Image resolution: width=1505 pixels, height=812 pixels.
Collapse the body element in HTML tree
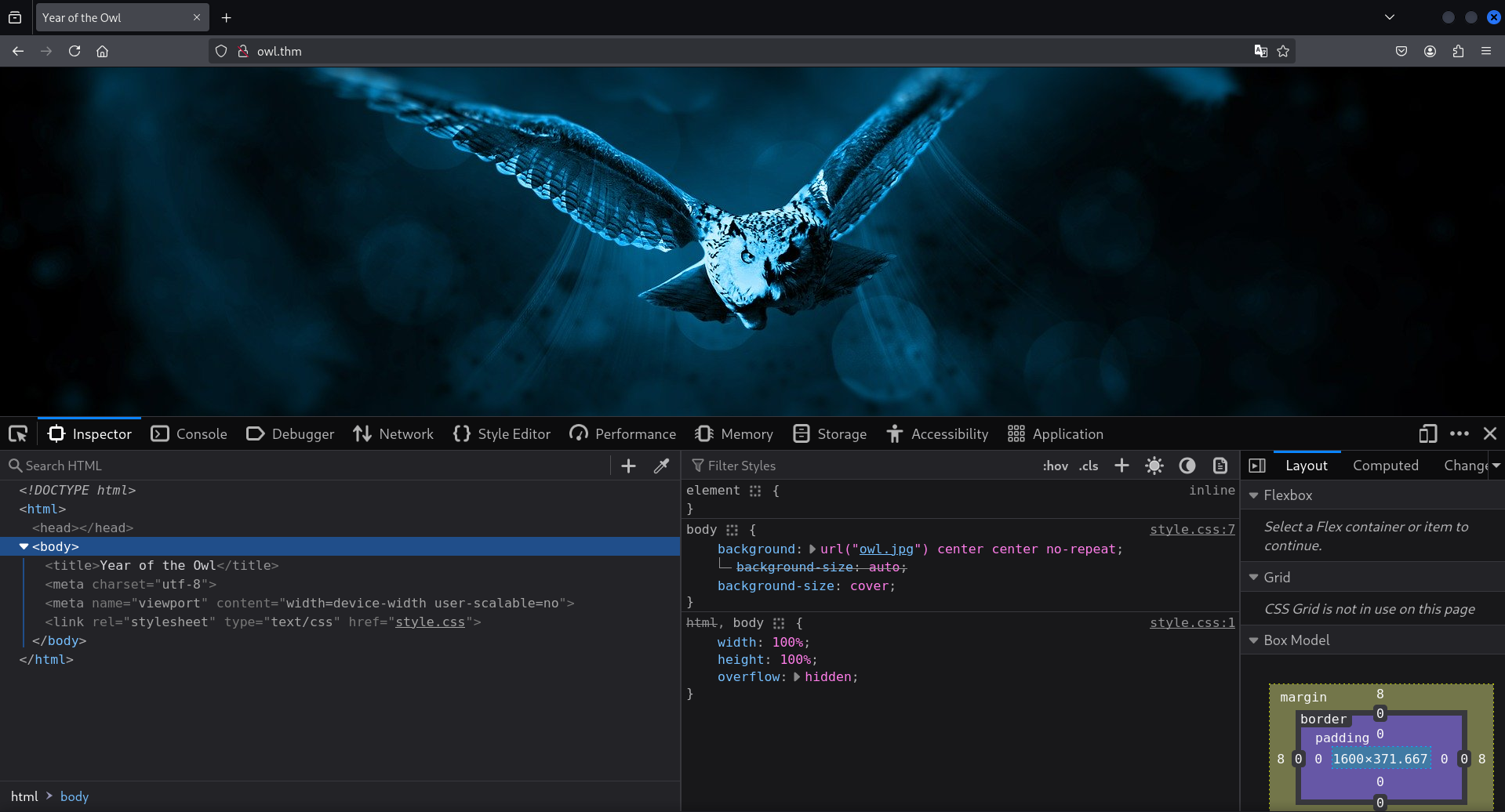[24, 546]
